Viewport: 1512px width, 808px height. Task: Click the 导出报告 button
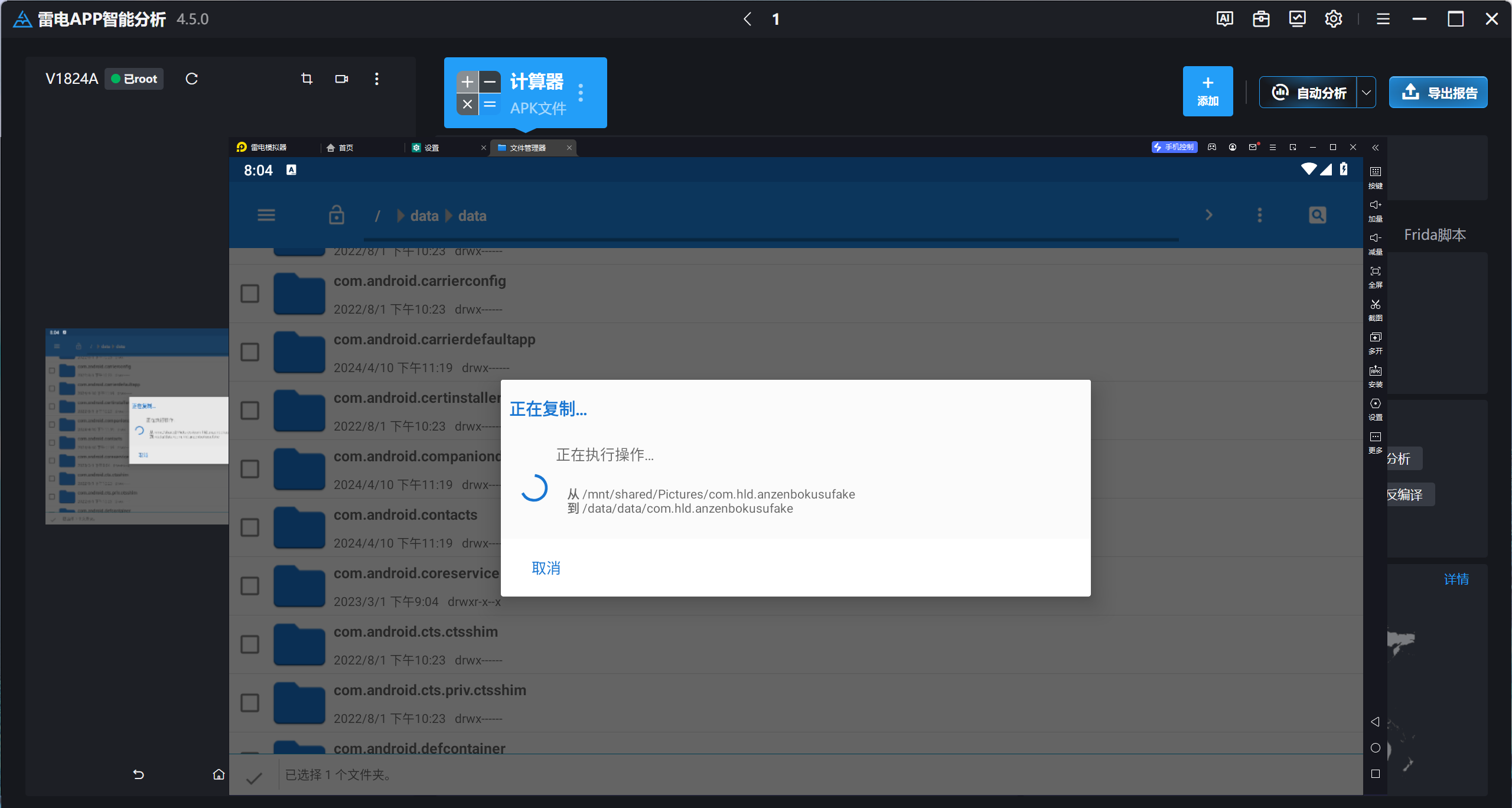coord(1438,93)
